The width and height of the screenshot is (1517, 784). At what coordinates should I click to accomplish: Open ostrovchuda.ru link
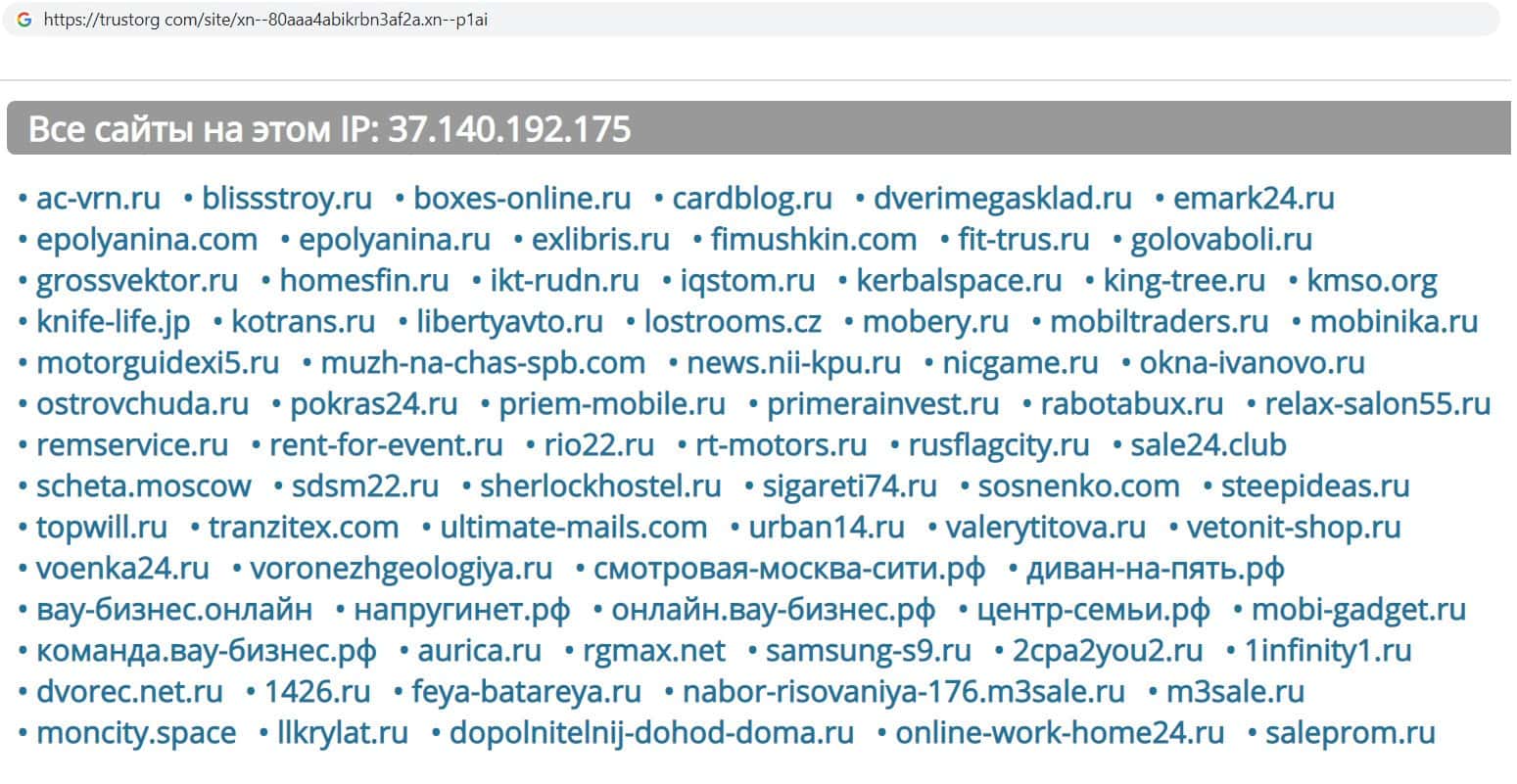click(x=143, y=404)
